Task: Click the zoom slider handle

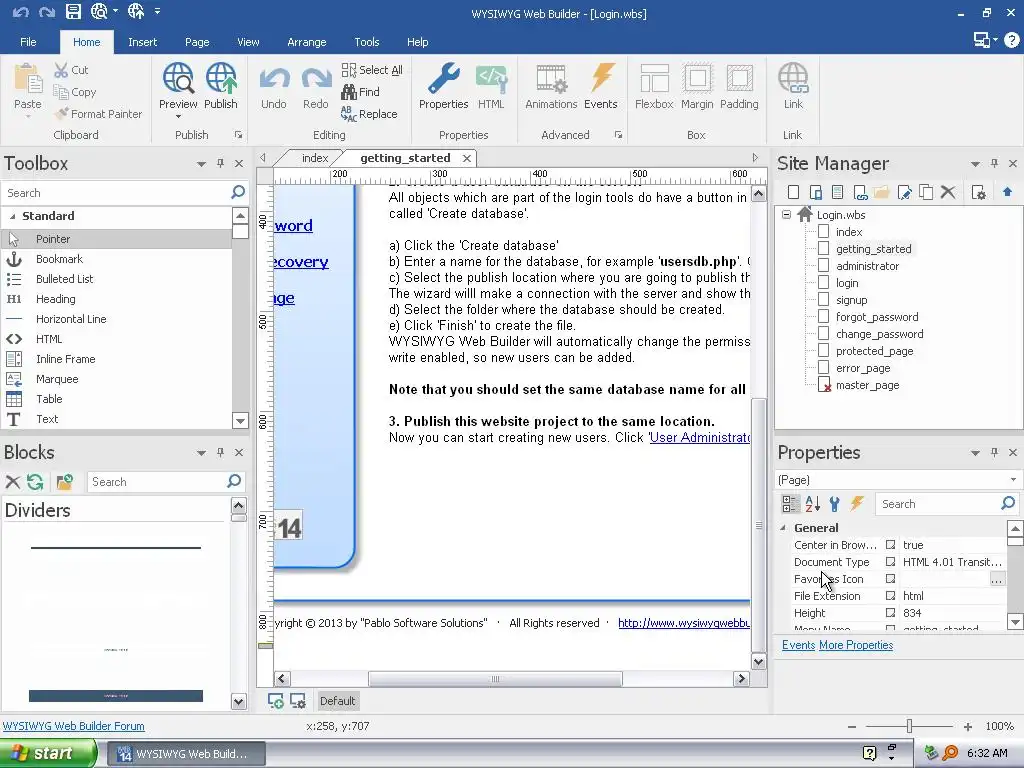Action: pyautogui.click(x=909, y=726)
